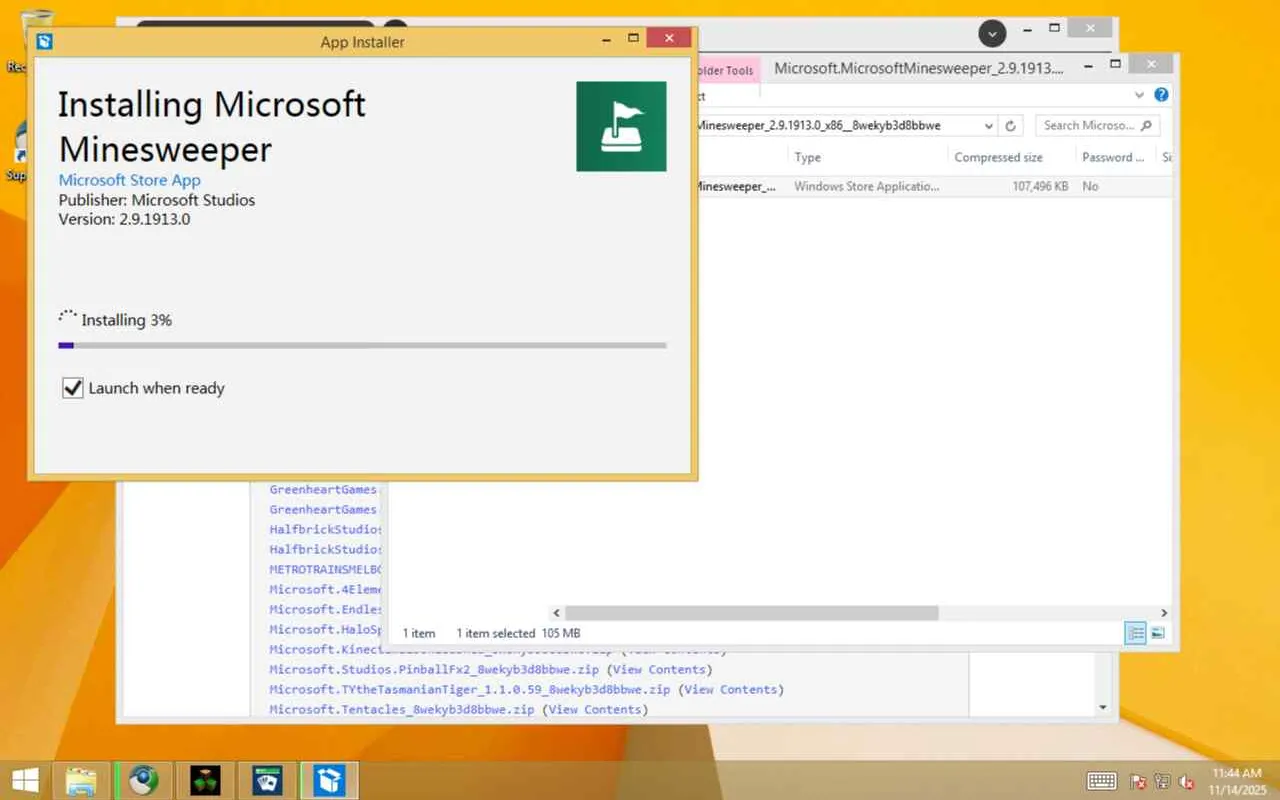Screen dimensions: 1280x800
Task: Minimize the background browser window
Action: click(x=1027, y=28)
